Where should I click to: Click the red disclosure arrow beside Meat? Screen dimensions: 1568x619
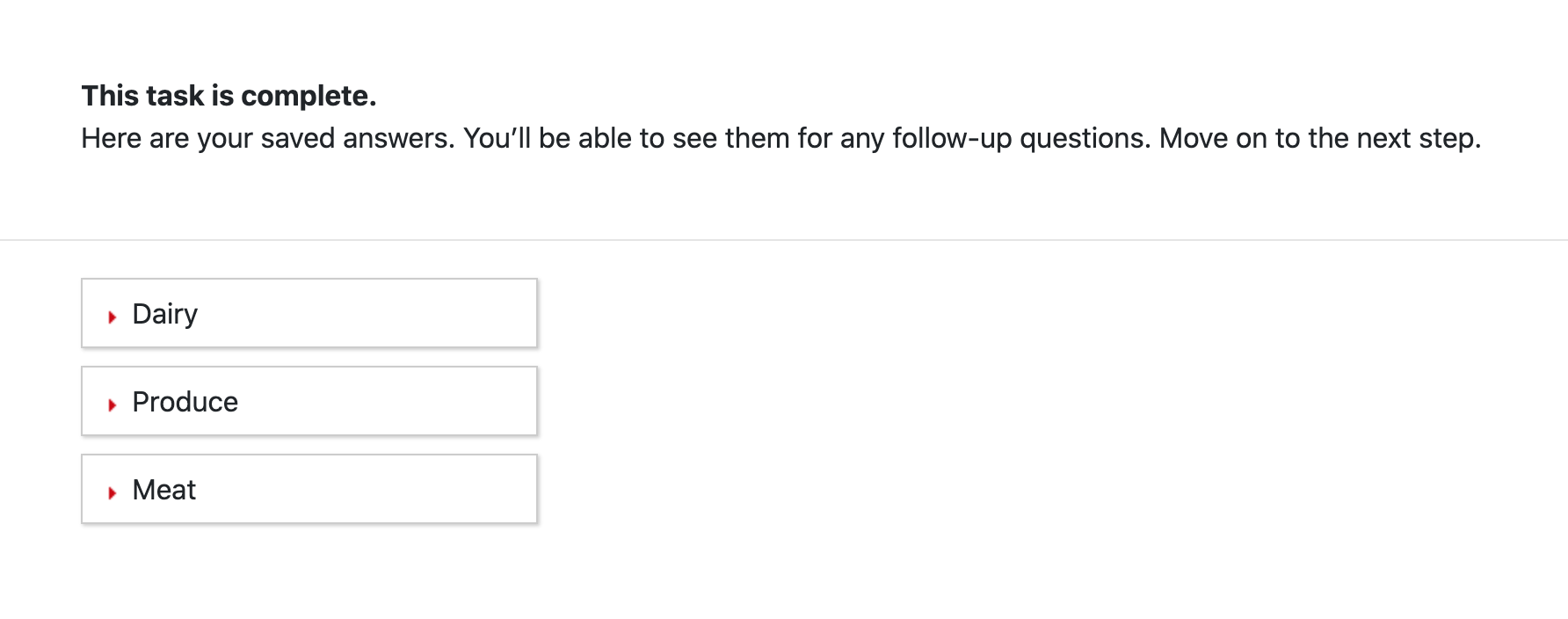point(113,492)
